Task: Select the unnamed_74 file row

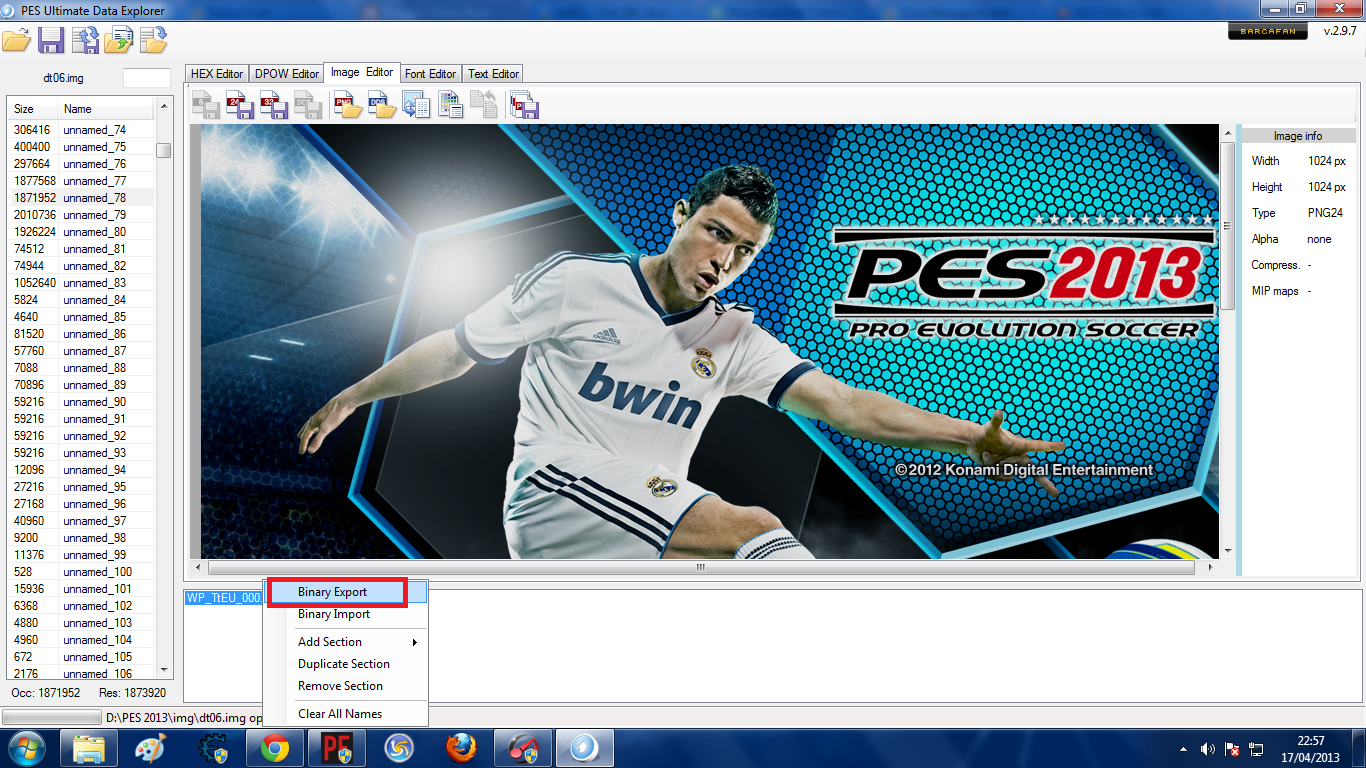Action: click(x=81, y=130)
